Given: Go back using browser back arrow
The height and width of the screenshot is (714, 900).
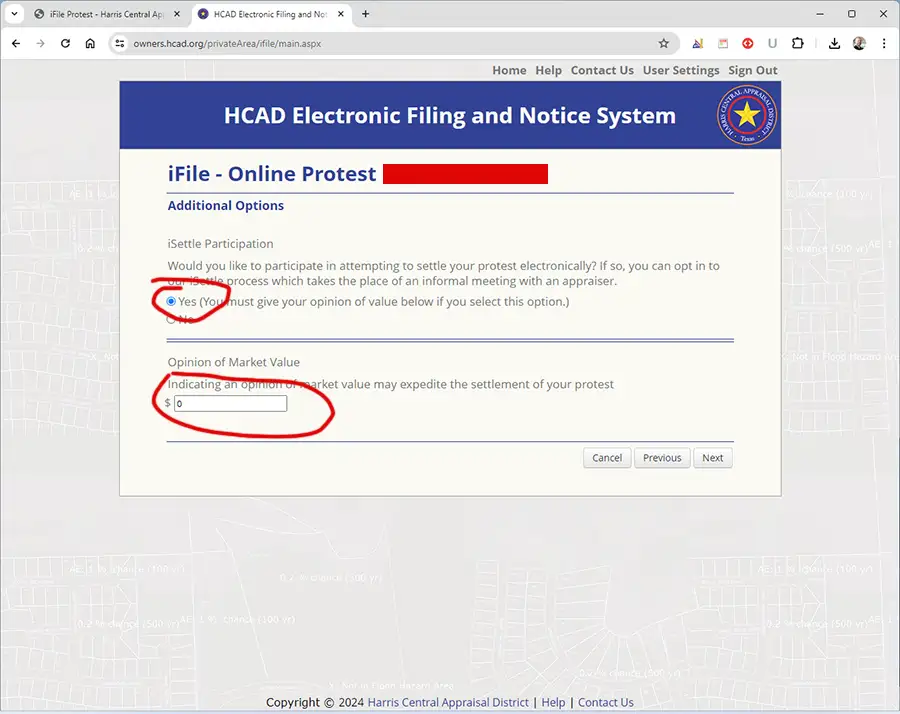Looking at the screenshot, I should tap(16, 44).
